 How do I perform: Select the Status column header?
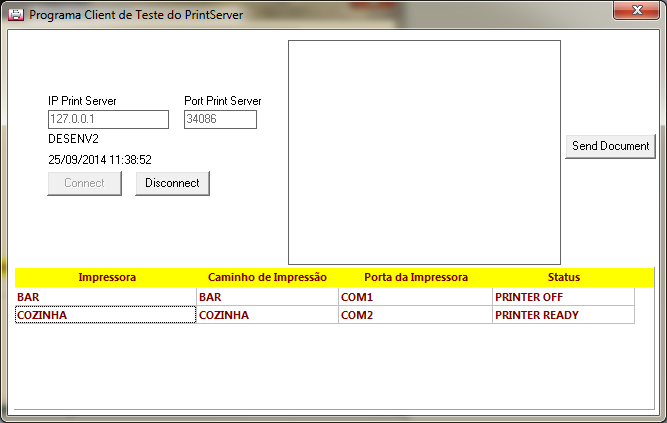pyautogui.click(x=564, y=277)
